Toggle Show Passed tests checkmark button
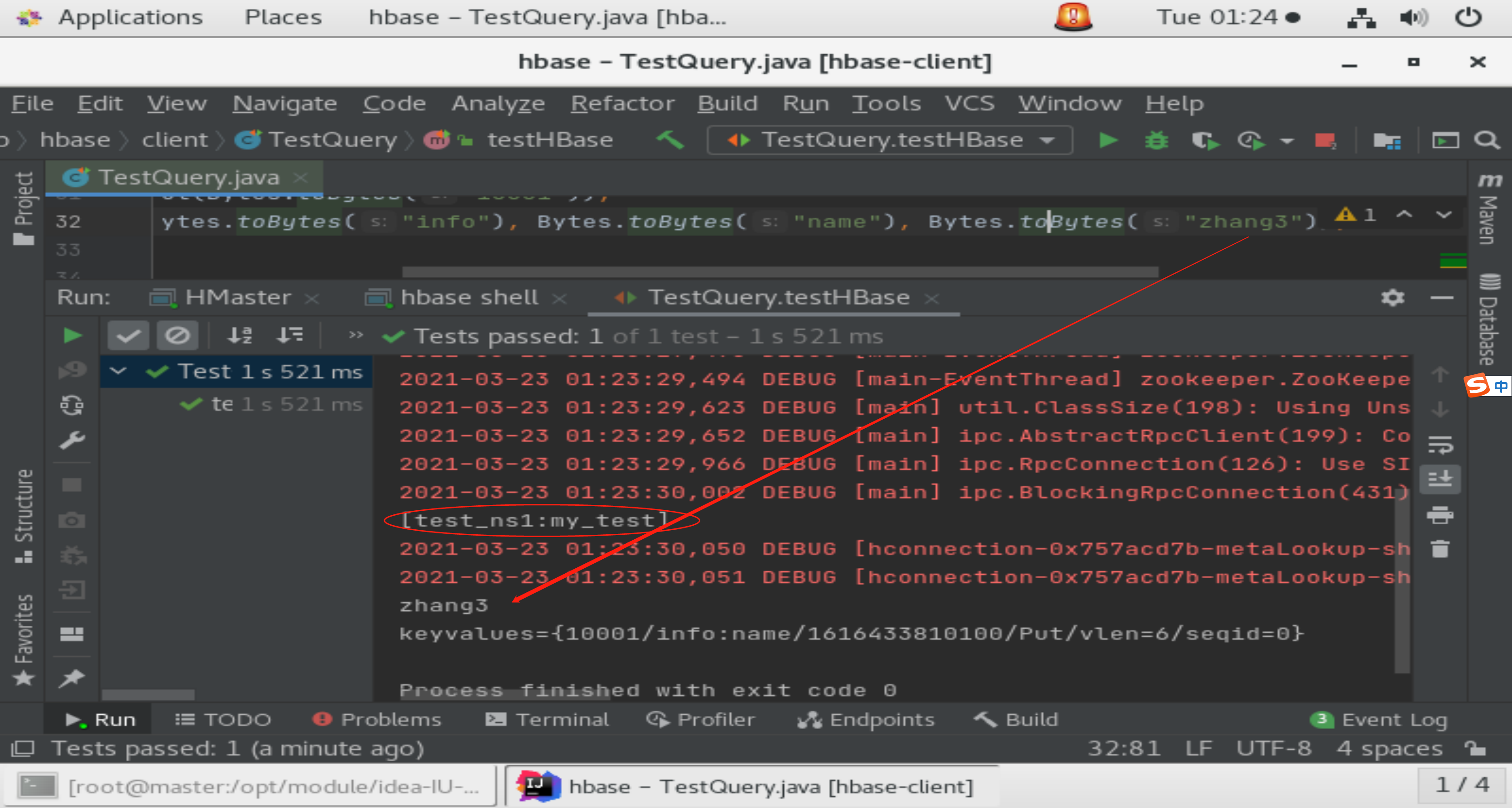The image size is (1512, 808). (x=128, y=336)
